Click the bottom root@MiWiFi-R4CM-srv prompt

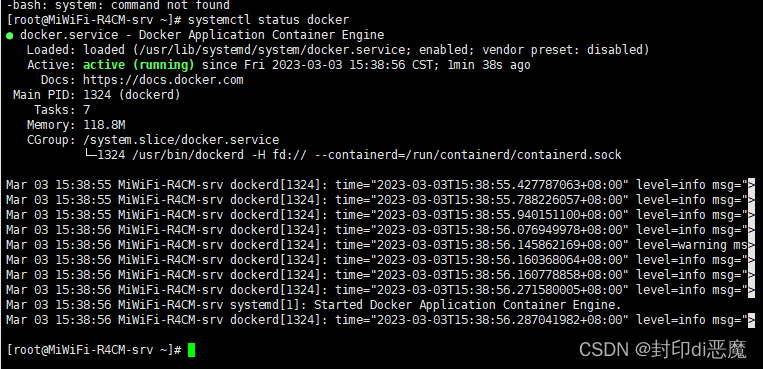(x=94, y=350)
